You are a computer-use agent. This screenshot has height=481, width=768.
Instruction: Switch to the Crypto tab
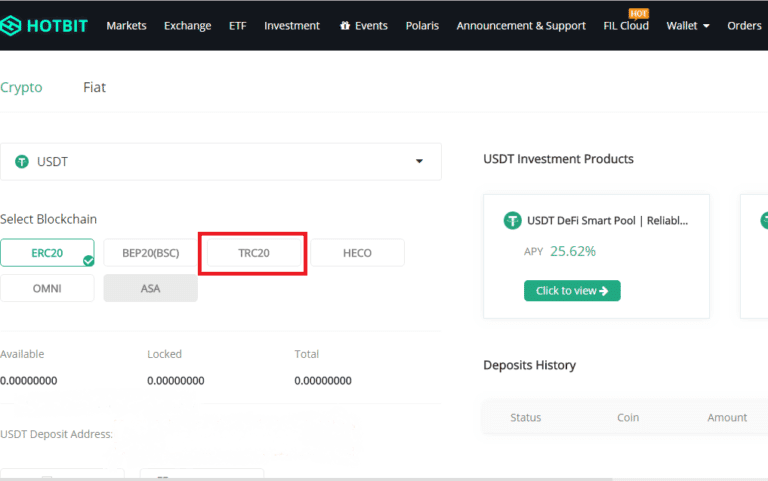tap(21, 87)
